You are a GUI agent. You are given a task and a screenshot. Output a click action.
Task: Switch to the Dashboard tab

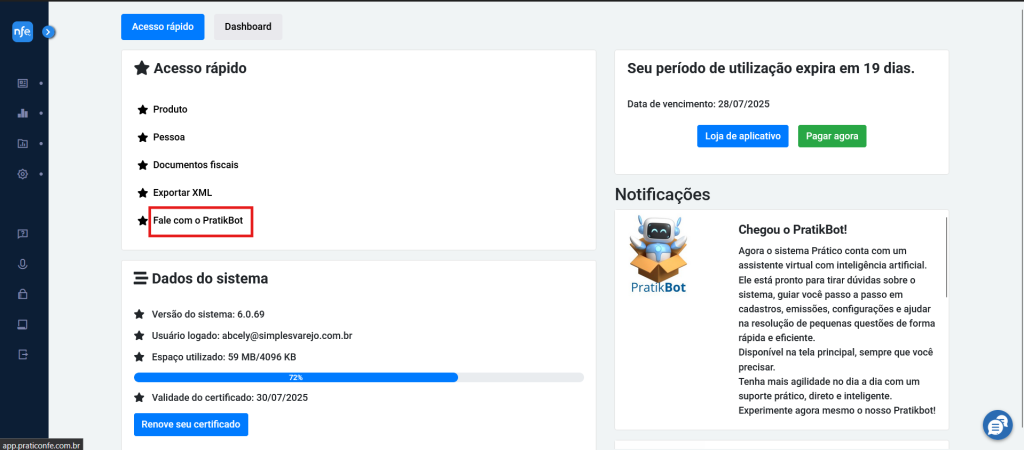248,27
